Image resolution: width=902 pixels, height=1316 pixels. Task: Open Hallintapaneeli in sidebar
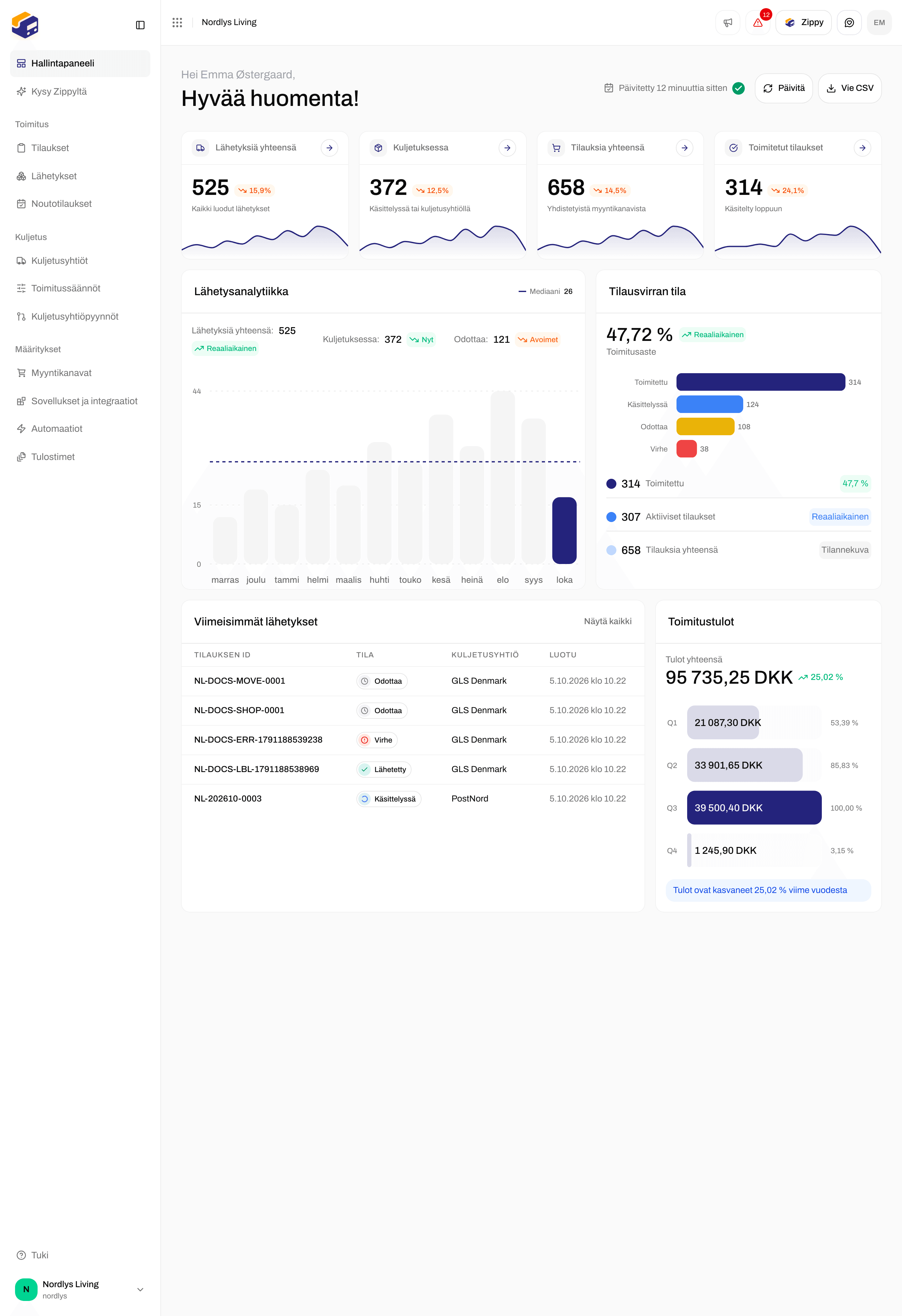[x=80, y=63]
